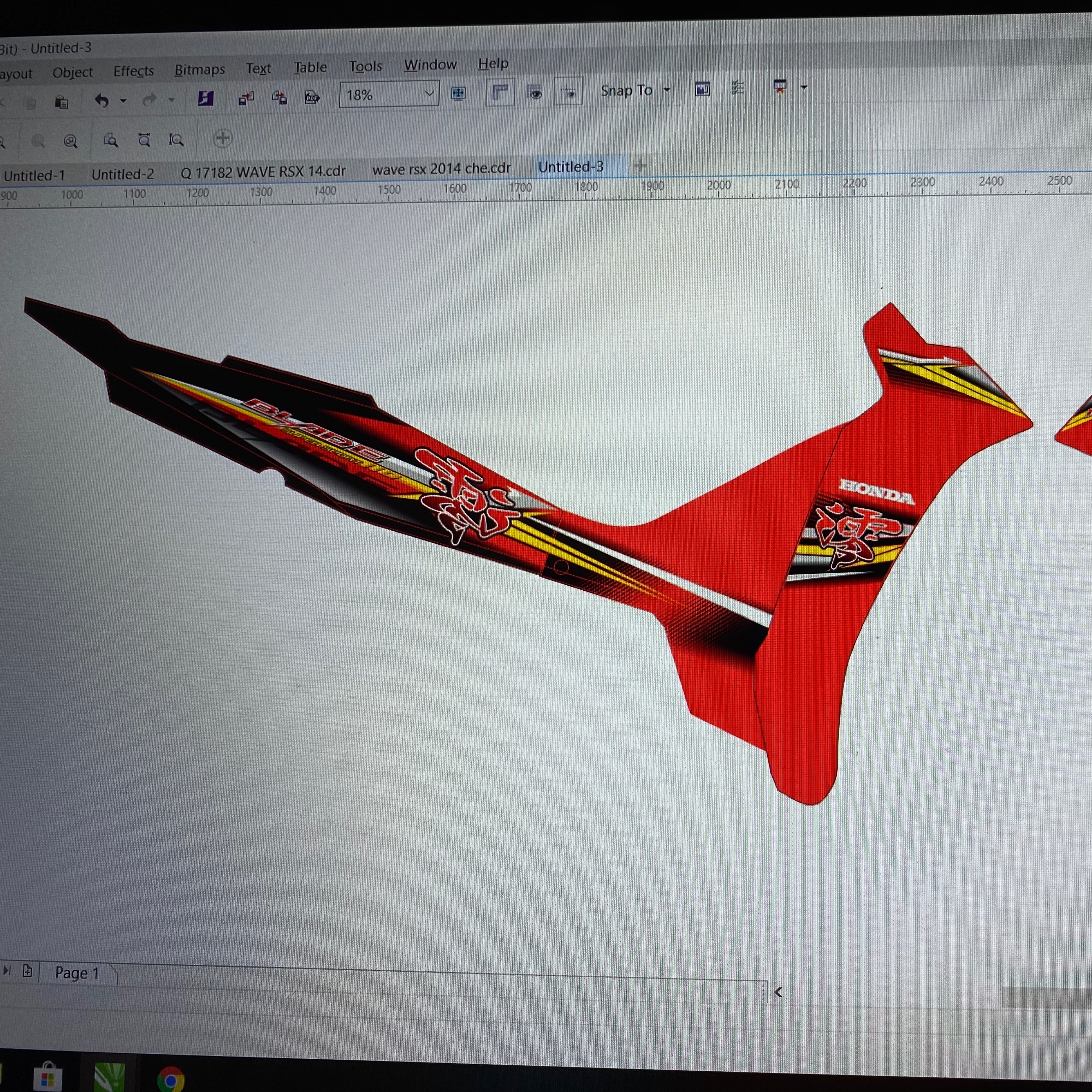The image size is (1092, 1092).
Task: Click the grayed Redo arrow icon
Action: (x=149, y=100)
